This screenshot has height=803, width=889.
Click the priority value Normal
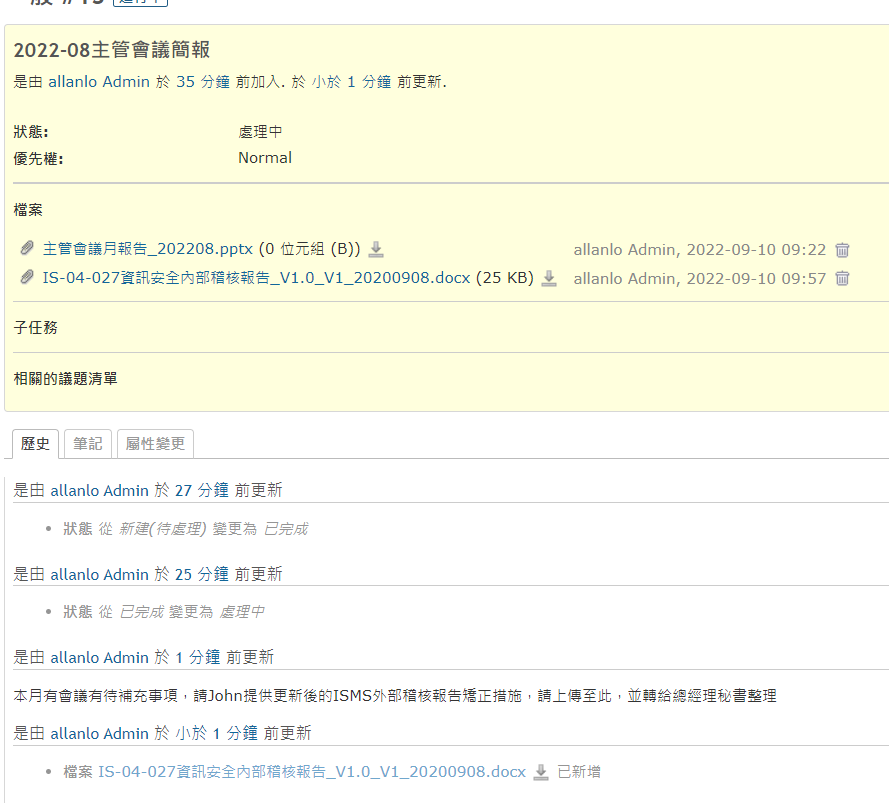tap(265, 158)
